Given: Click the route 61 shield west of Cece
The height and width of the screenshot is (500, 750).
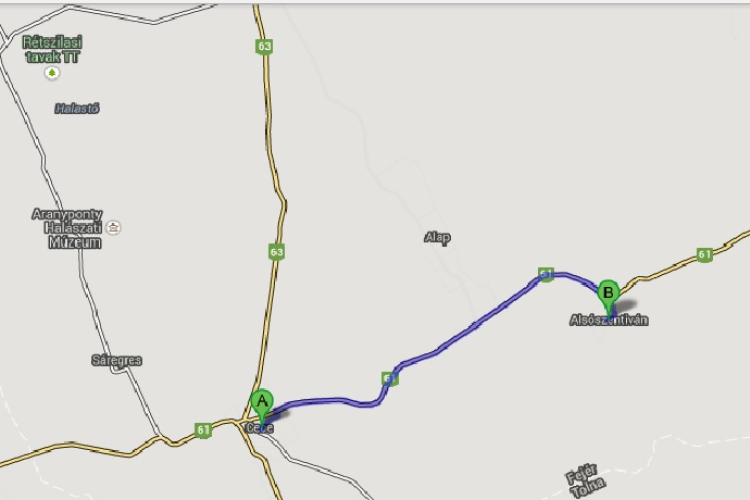Looking at the screenshot, I should point(203,430).
